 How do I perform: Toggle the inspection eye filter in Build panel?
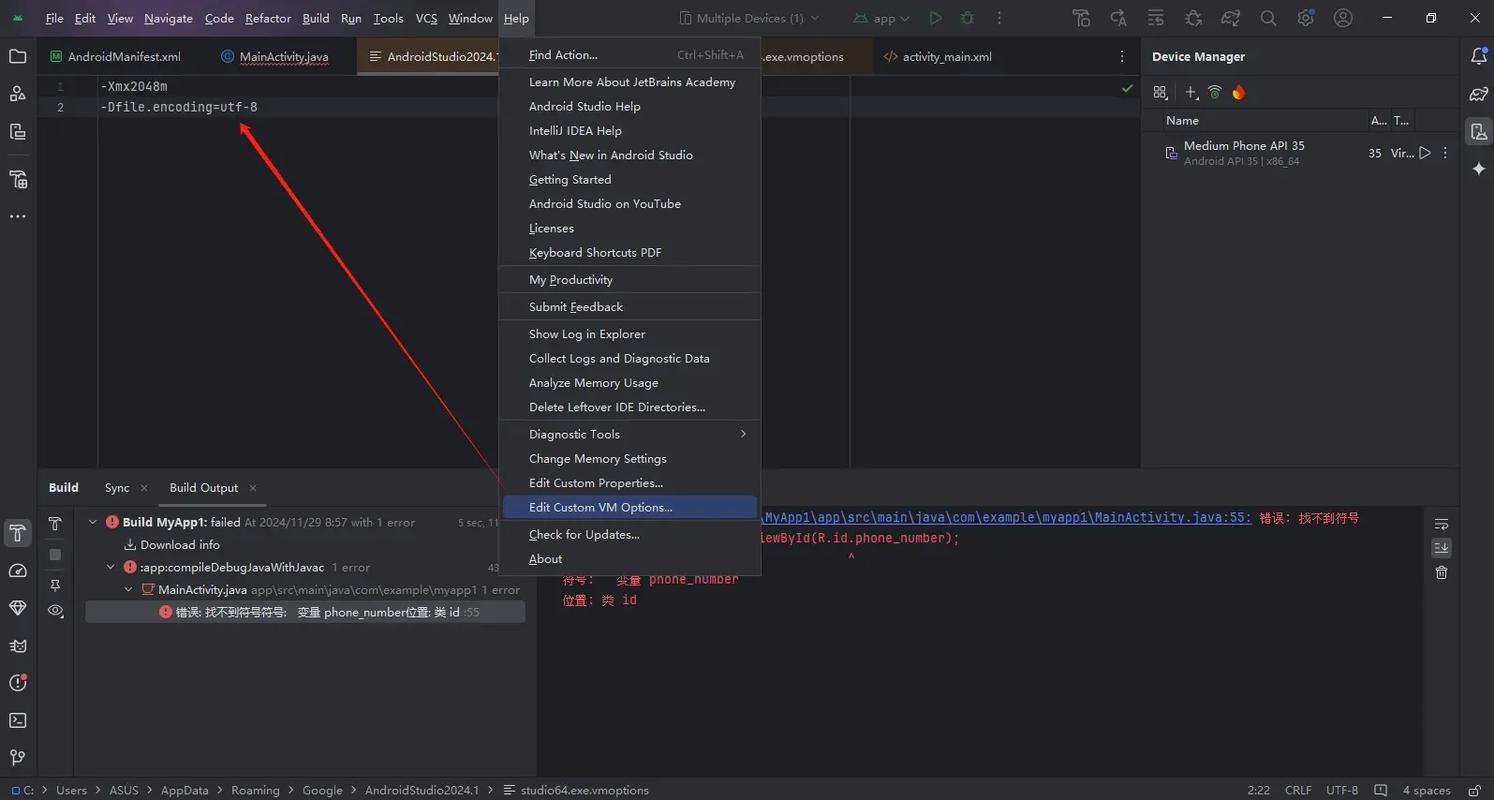(56, 610)
